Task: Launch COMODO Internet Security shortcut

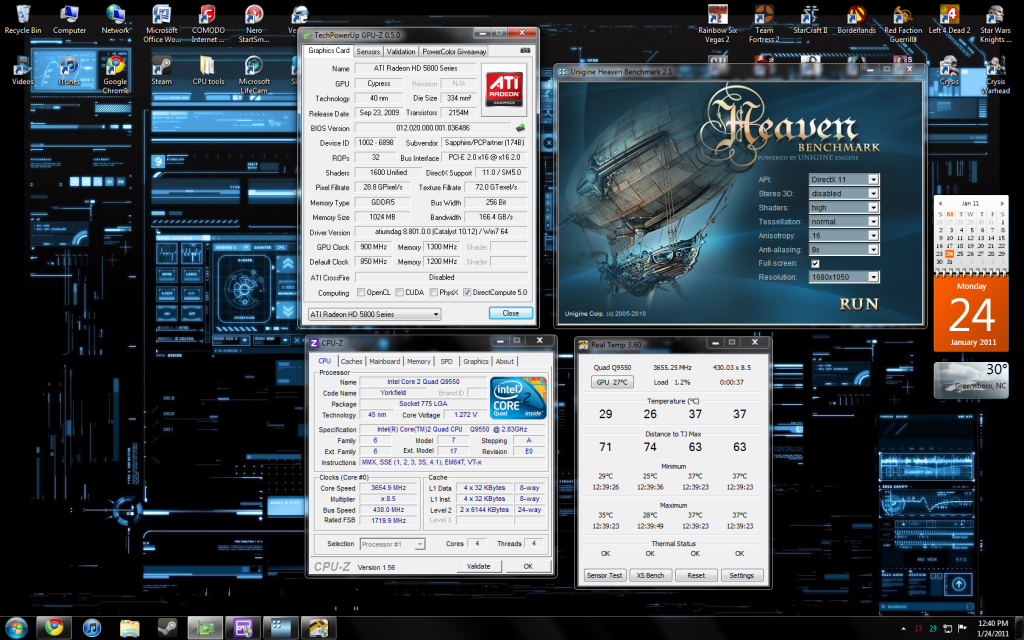Action: [208, 24]
